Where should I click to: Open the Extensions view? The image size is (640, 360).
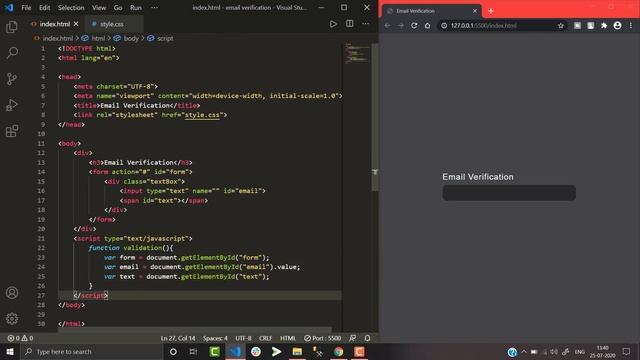coord(12,131)
